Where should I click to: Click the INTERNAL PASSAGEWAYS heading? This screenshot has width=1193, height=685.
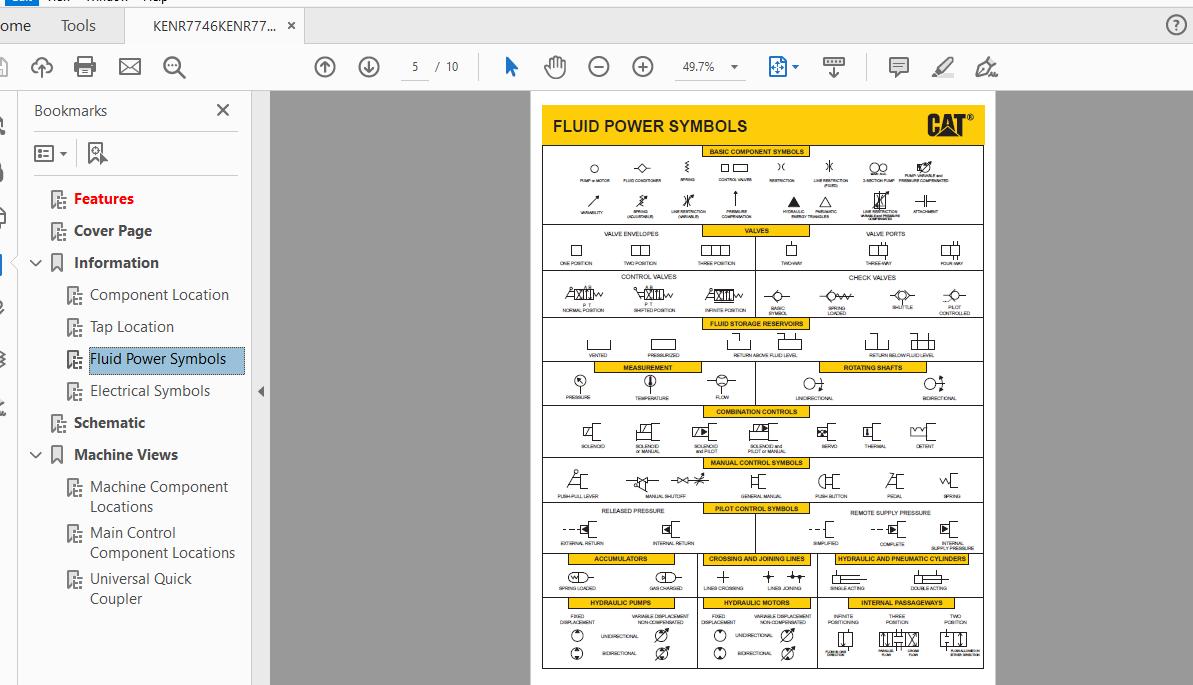tap(902, 603)
